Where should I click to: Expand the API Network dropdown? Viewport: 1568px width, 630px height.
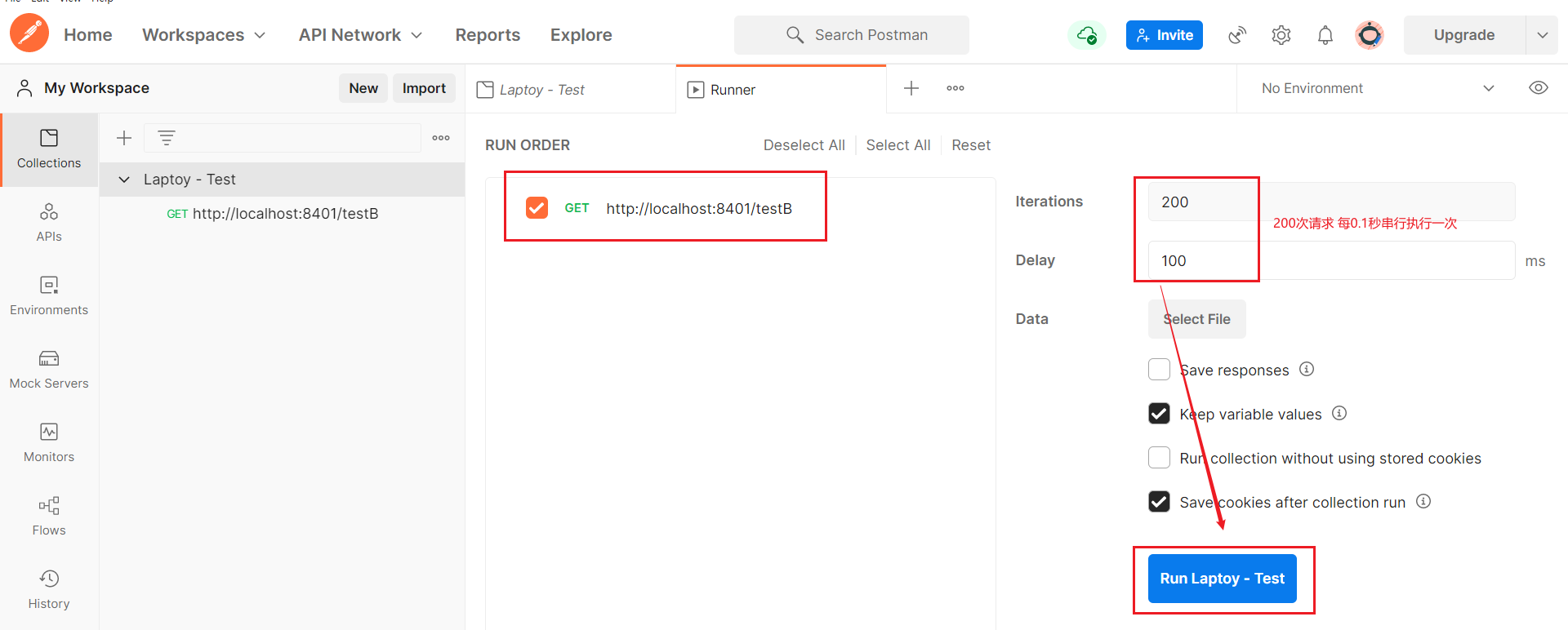point(360,35)
